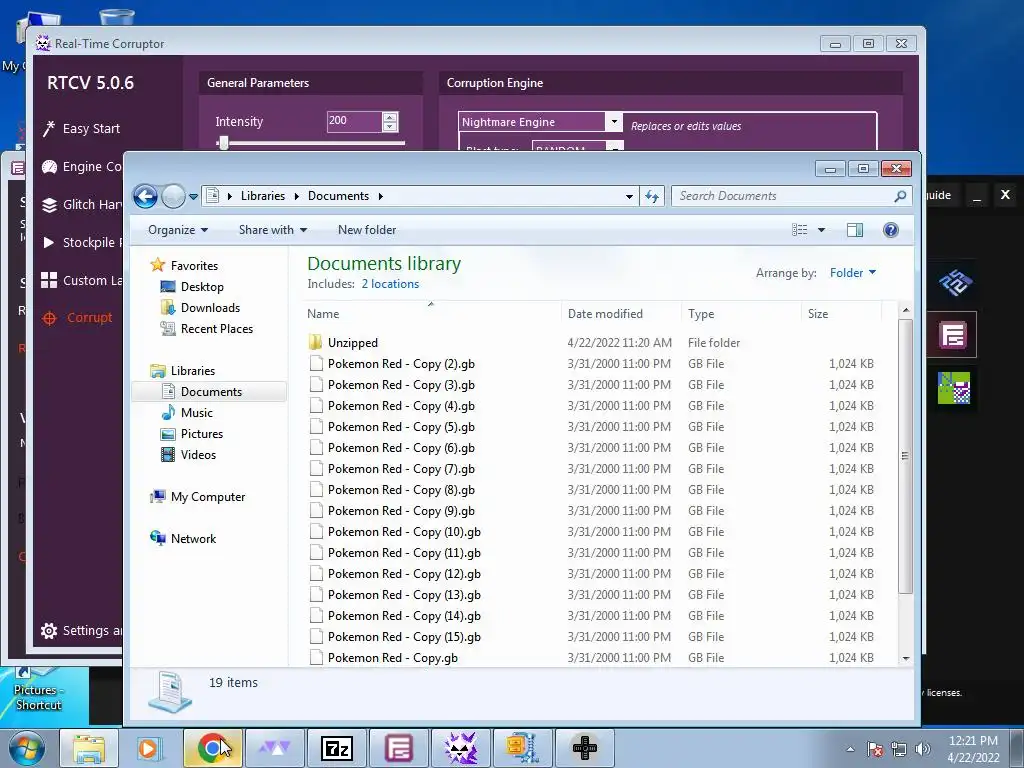Viewport: 1024px width, 768px height.
Task: Select Easy Start in RTCV sidebar
Action: coord(82,129)
